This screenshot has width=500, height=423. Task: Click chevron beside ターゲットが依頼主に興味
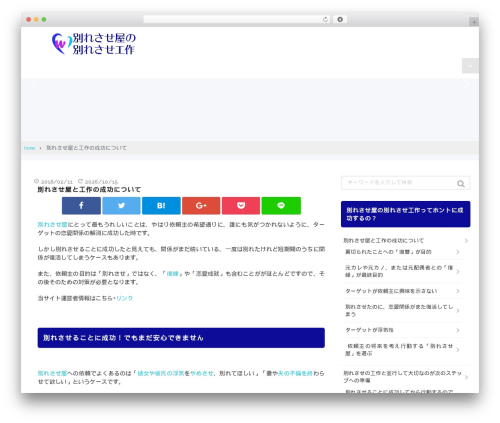458,291
